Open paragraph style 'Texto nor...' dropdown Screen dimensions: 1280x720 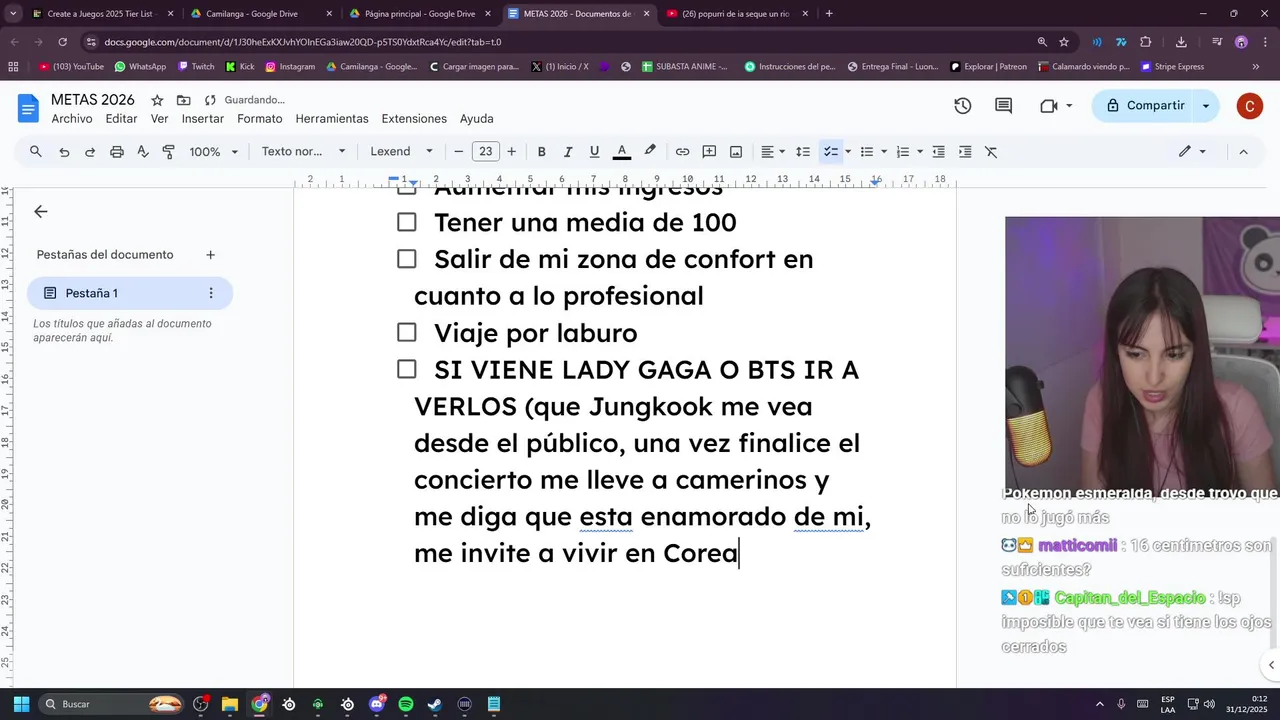303,152
